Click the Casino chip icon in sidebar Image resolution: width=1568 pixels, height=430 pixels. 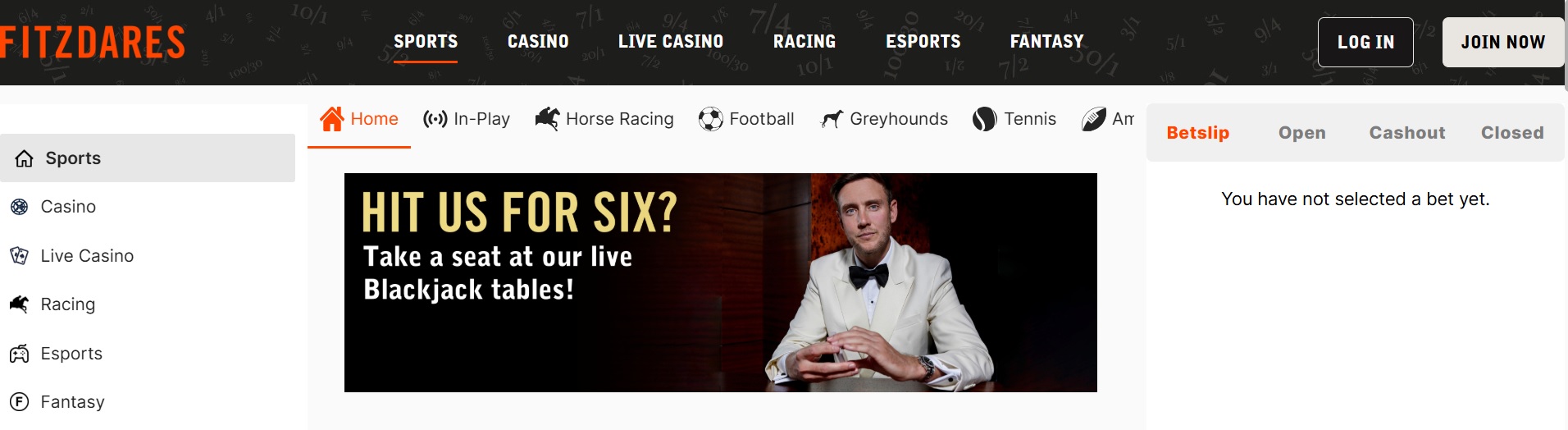click(20, 208)
